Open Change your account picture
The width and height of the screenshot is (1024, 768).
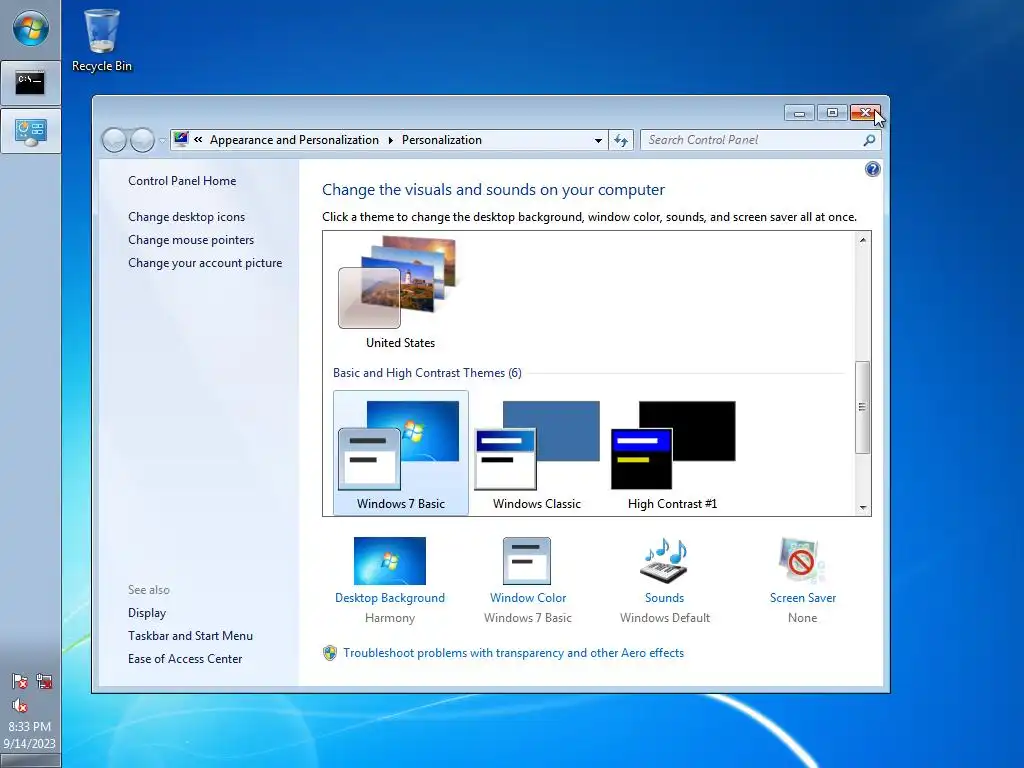[x=205, y=263]
